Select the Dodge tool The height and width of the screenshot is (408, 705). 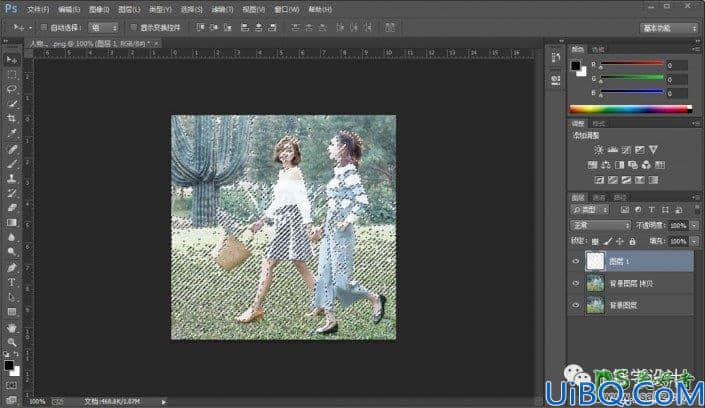[12, 252]
